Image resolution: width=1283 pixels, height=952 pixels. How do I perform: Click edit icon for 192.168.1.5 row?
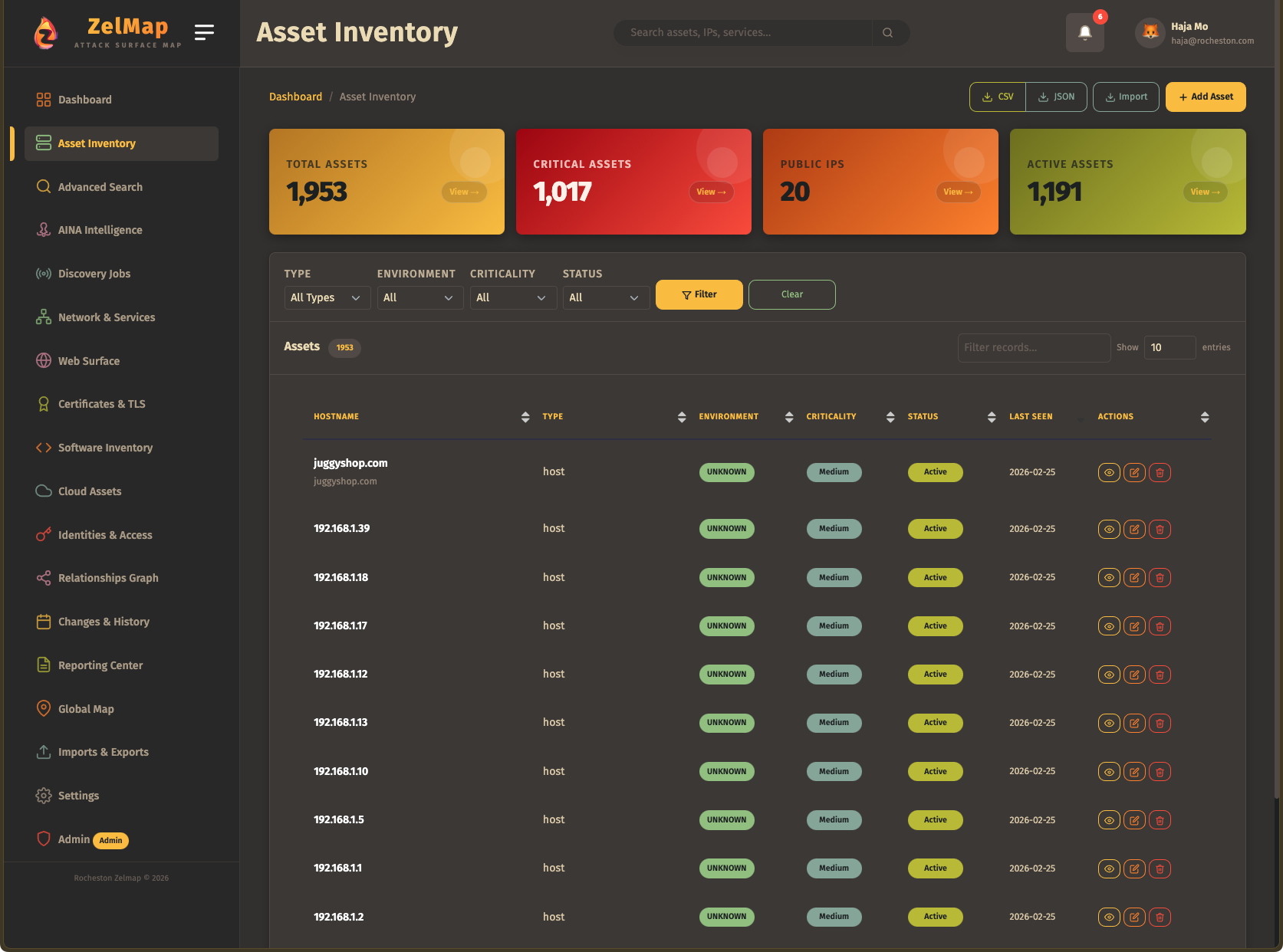[1134, 820]
